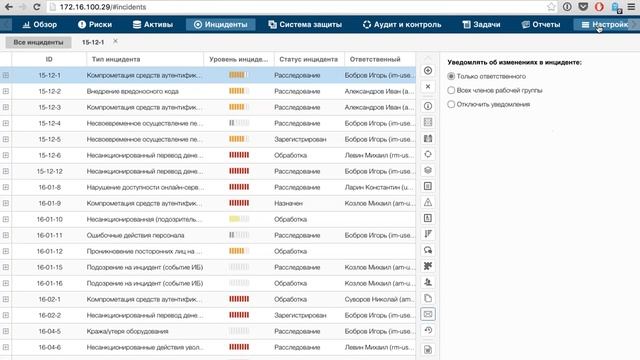Screen dimensions: 640x360
Task: Click browser back arrow
Action: (9, 7)
